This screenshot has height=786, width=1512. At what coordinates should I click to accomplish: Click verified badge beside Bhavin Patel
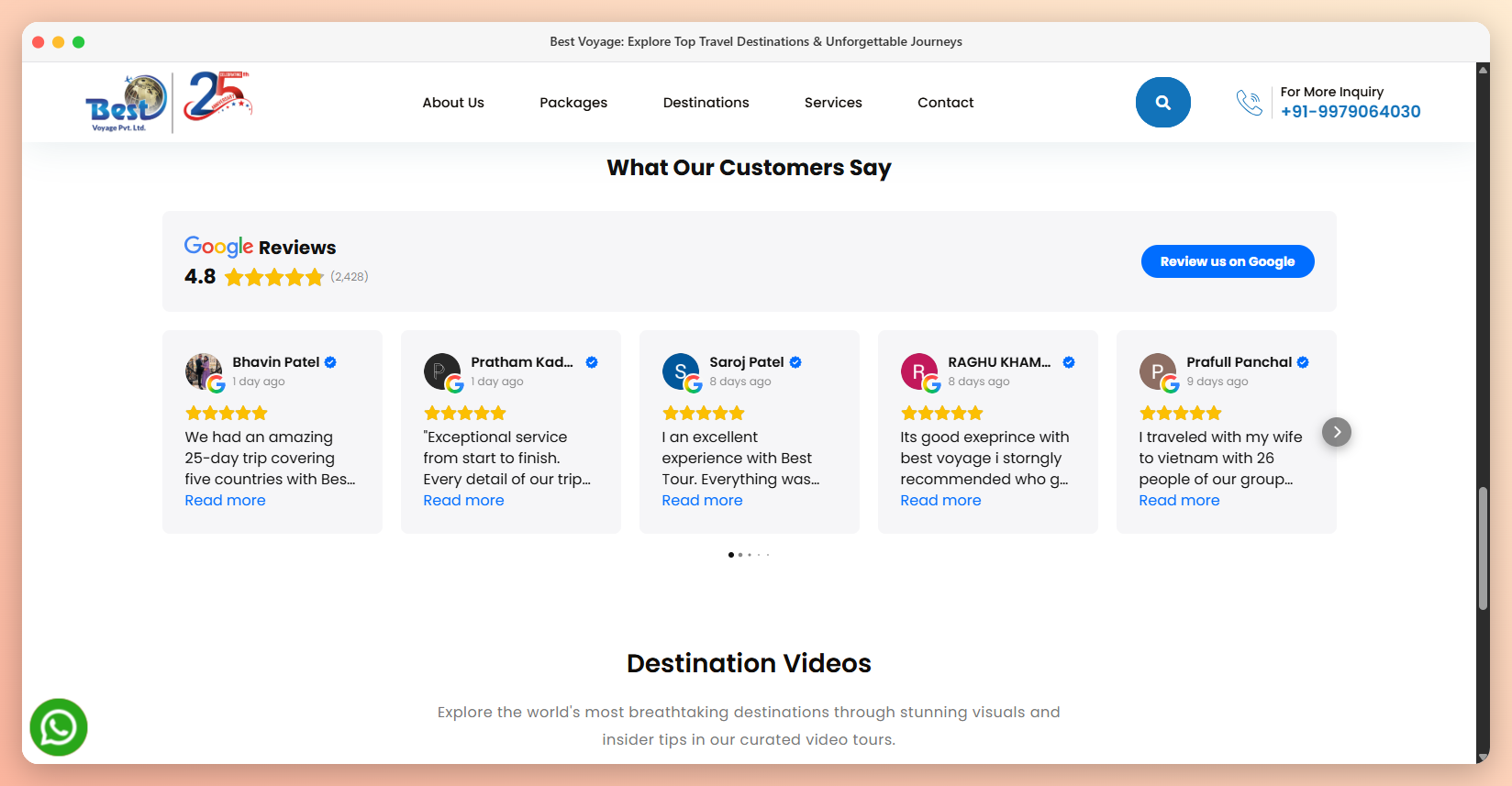[330, 362]
